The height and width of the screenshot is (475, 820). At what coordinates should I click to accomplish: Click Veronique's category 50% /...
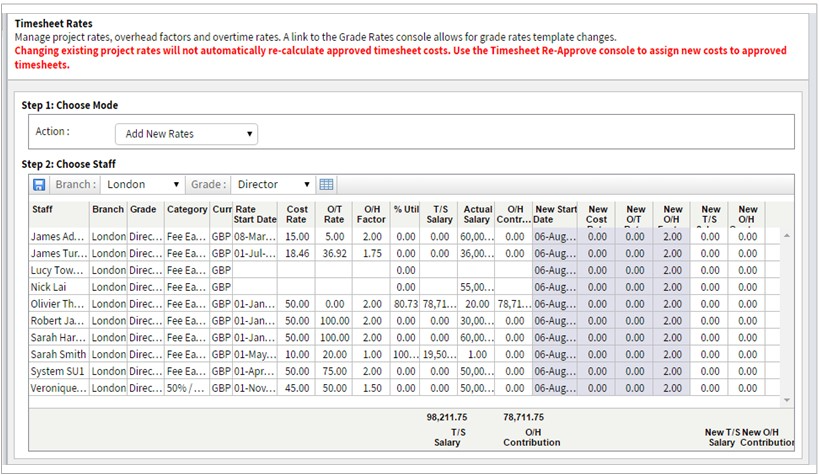pyautogui.click(x=187, y=388)
